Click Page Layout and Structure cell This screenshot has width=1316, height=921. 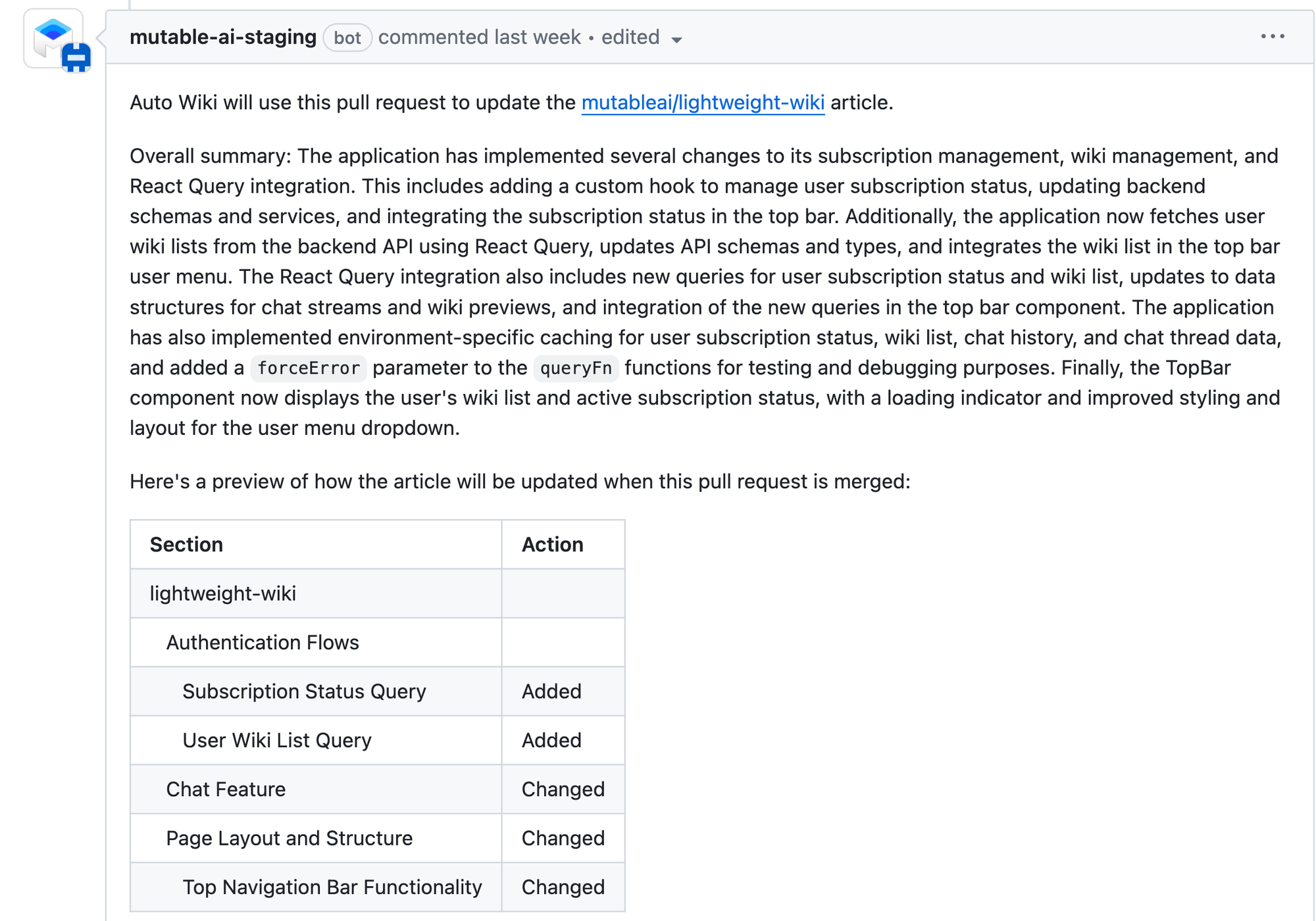[289, 838]
